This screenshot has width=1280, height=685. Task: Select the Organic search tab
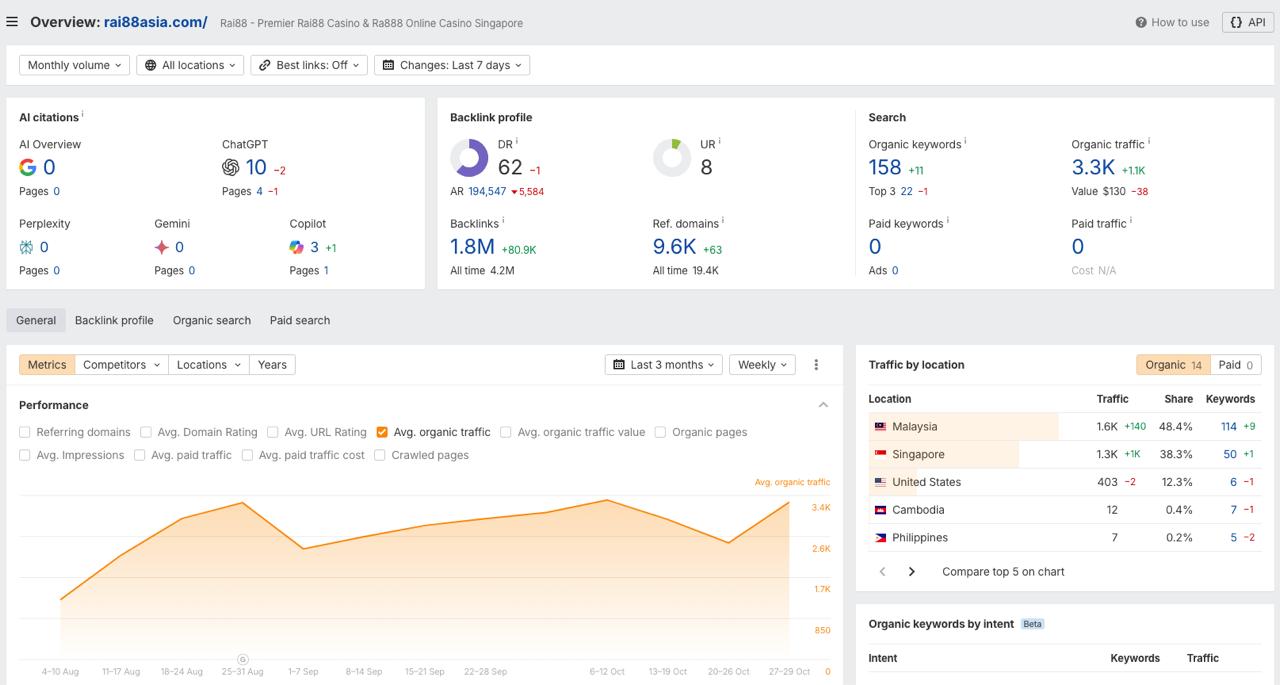[x=211, y=320]
